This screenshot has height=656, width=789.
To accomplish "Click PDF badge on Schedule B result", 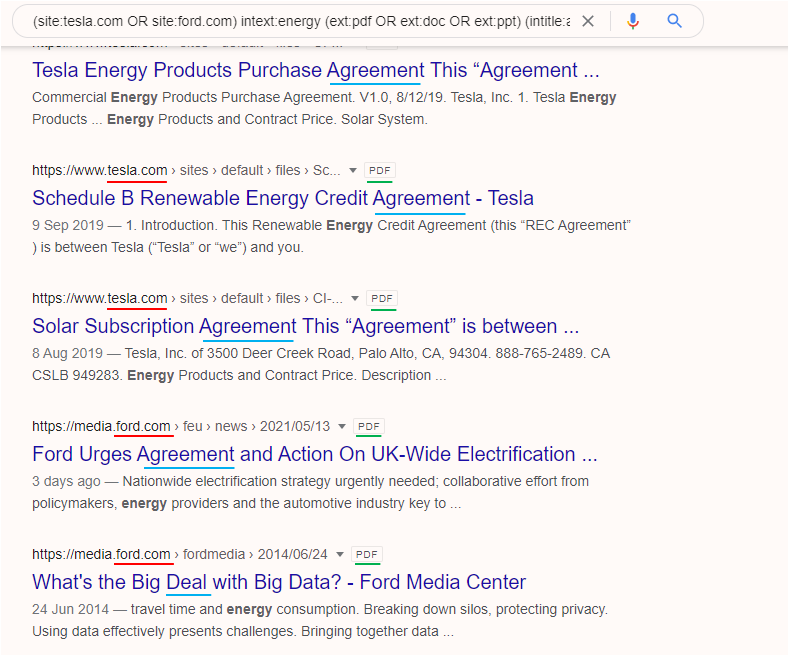I will [x=380, y=171].
